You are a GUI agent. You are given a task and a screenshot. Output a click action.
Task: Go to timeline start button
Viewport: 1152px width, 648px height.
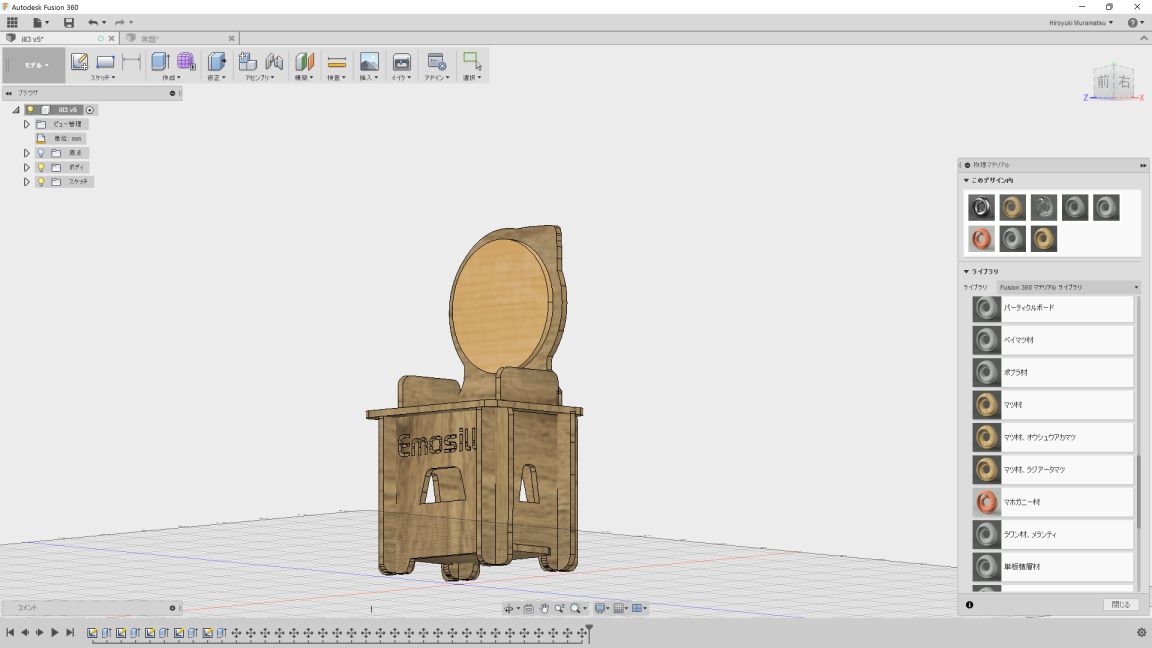(10, 632)
